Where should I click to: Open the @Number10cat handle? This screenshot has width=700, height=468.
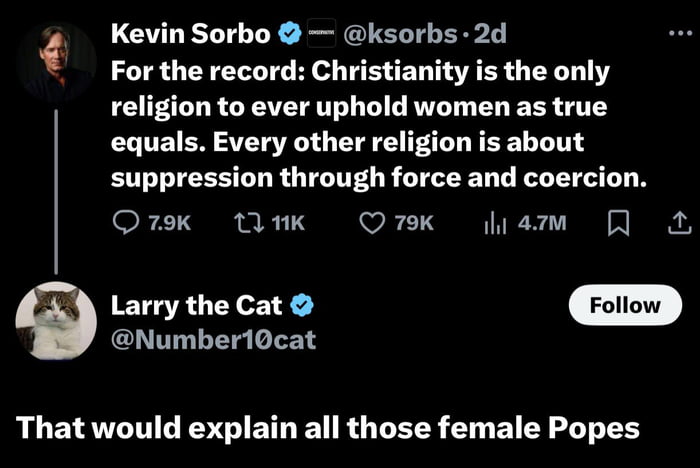(x=212, y=340)
